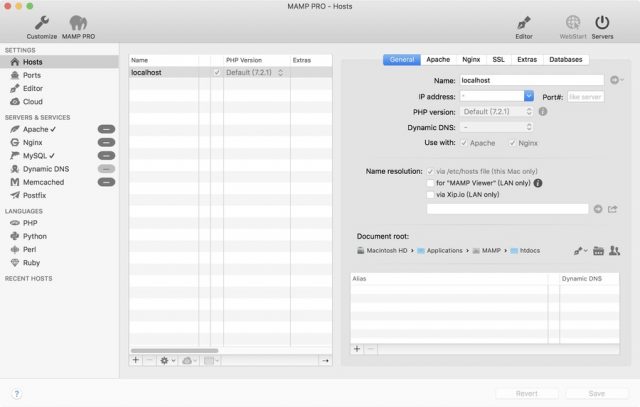640x407 pixels.
Task: Add a new alias with plus
Action: click(x=357, y=349)
